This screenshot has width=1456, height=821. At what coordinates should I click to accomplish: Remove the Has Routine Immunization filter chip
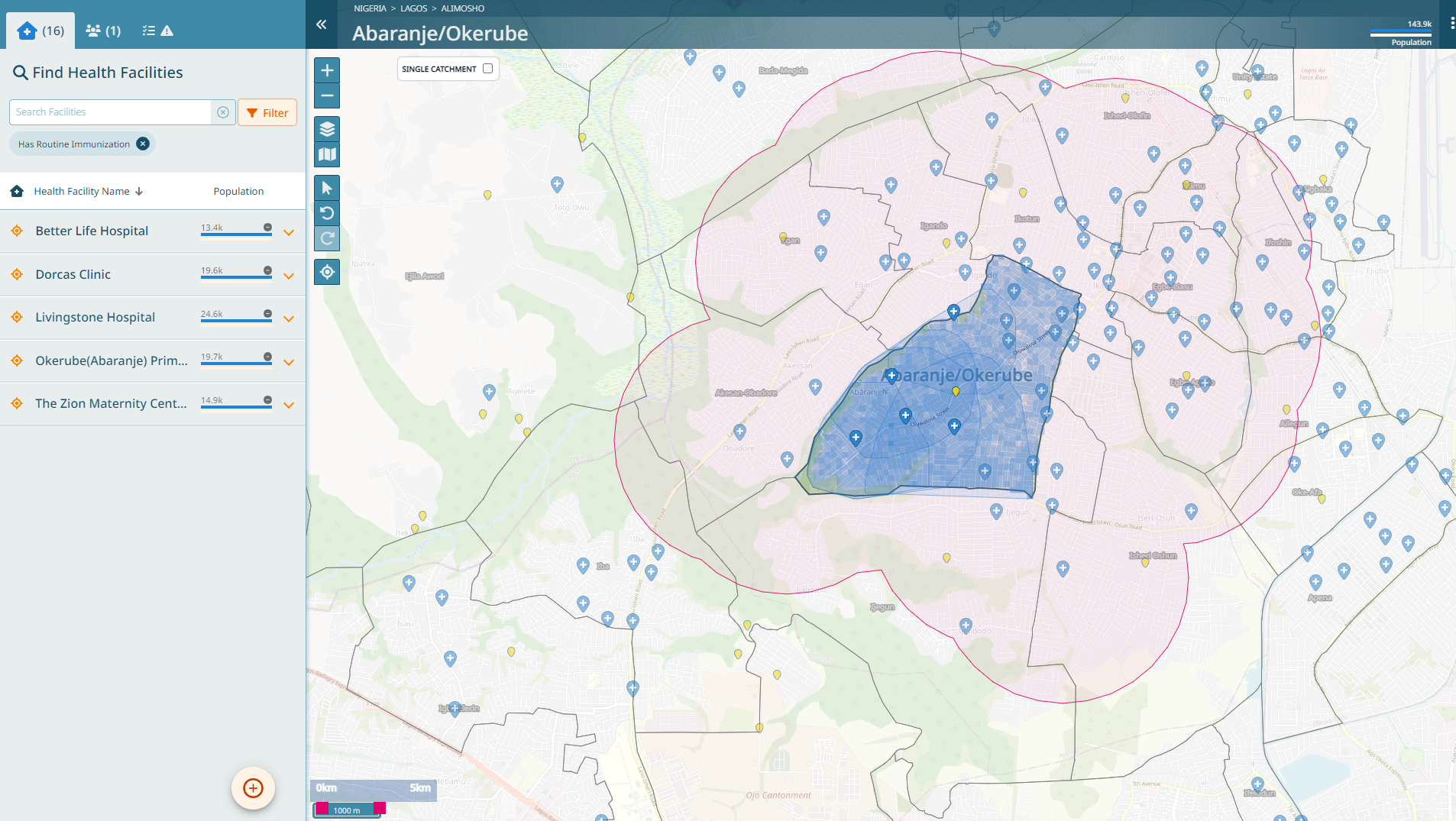point(143,144)
